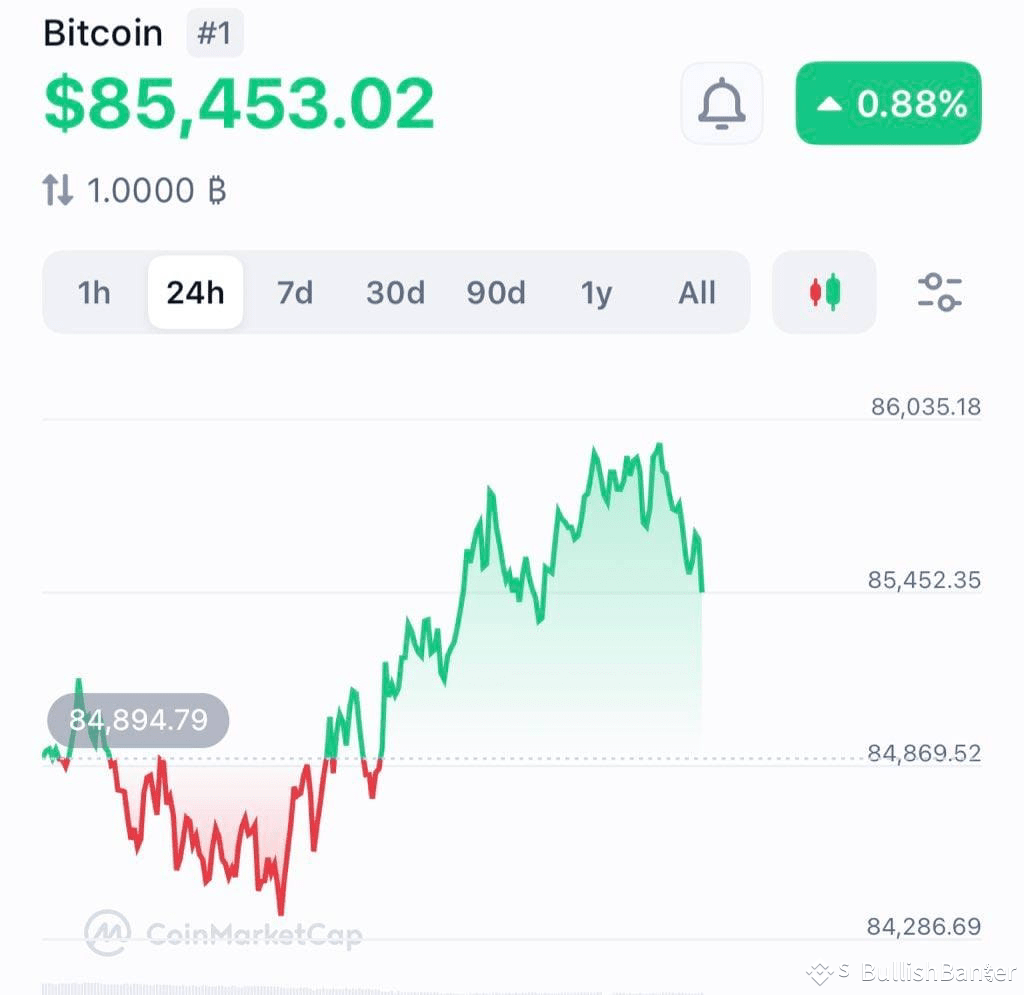The height and width of the screenshot is (995, 1024).
Task: View the 1y performance chart
Action: pos(597,292)
